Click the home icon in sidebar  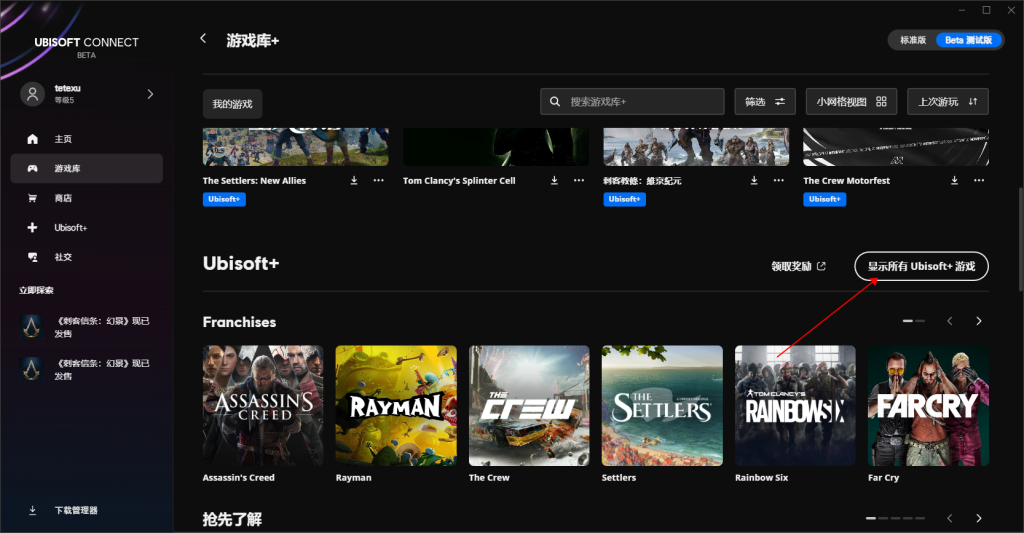coord(33,139)
